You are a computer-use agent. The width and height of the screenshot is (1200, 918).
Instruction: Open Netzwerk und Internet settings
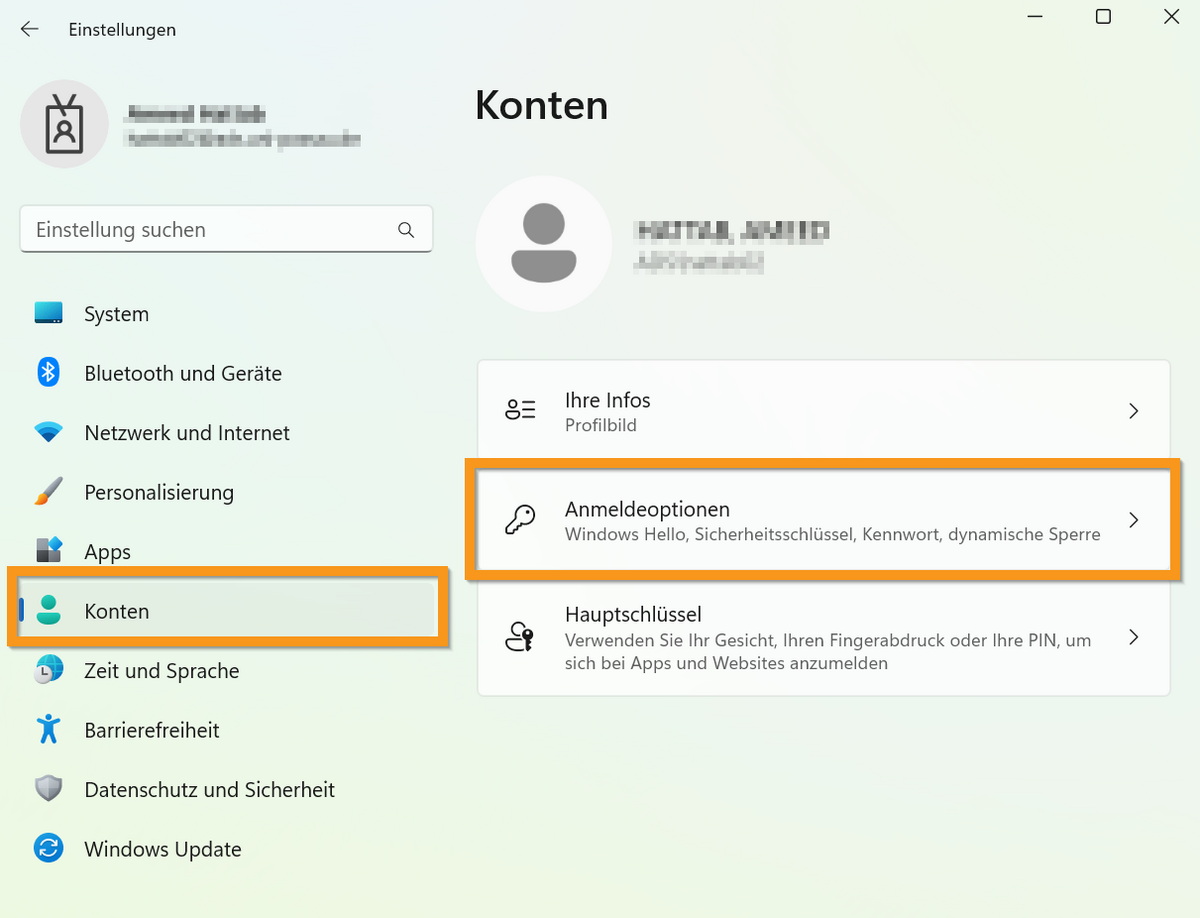pos(187,433)
